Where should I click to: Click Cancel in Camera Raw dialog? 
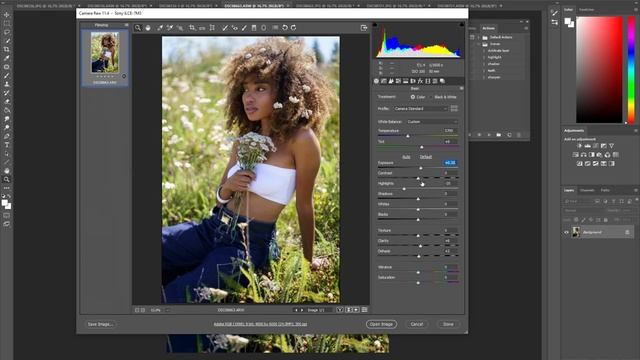pos(417,324)
